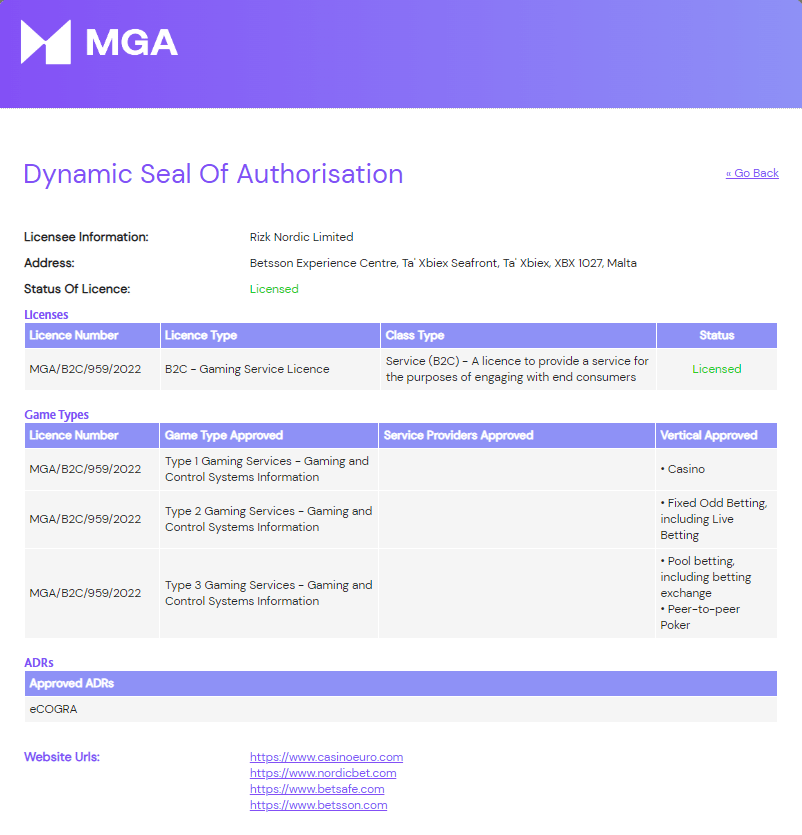This screenshot has height=835, width=802.
Task: Click 'Licensed' in the Licenses table Status column
Action: 716,369
